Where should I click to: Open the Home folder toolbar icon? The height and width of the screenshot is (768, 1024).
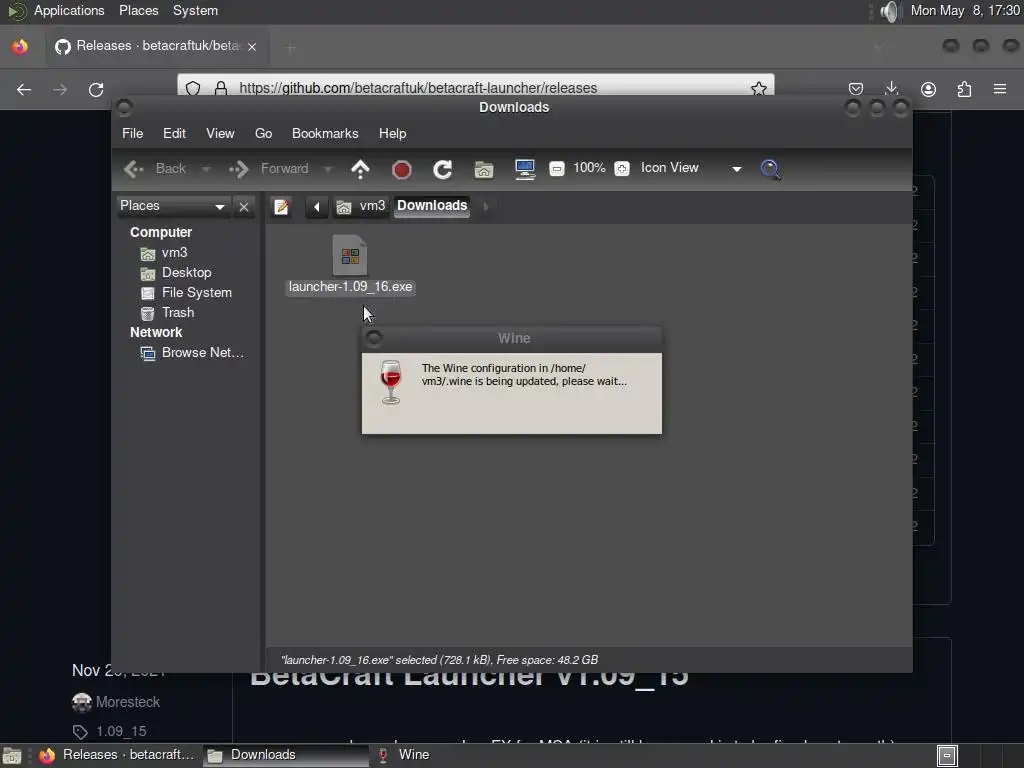(483, 170)
